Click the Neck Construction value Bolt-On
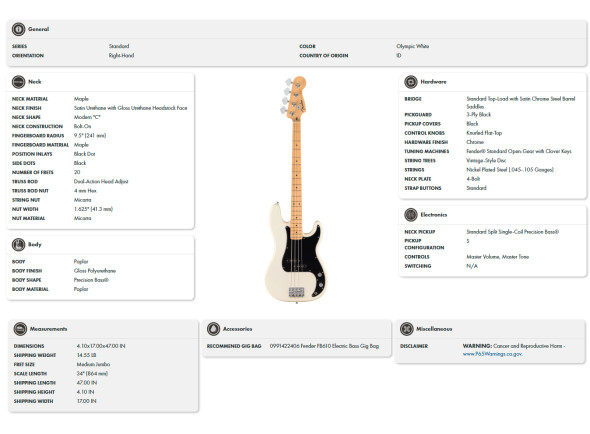Screen dimensions: 590x434 coord(82,126)
